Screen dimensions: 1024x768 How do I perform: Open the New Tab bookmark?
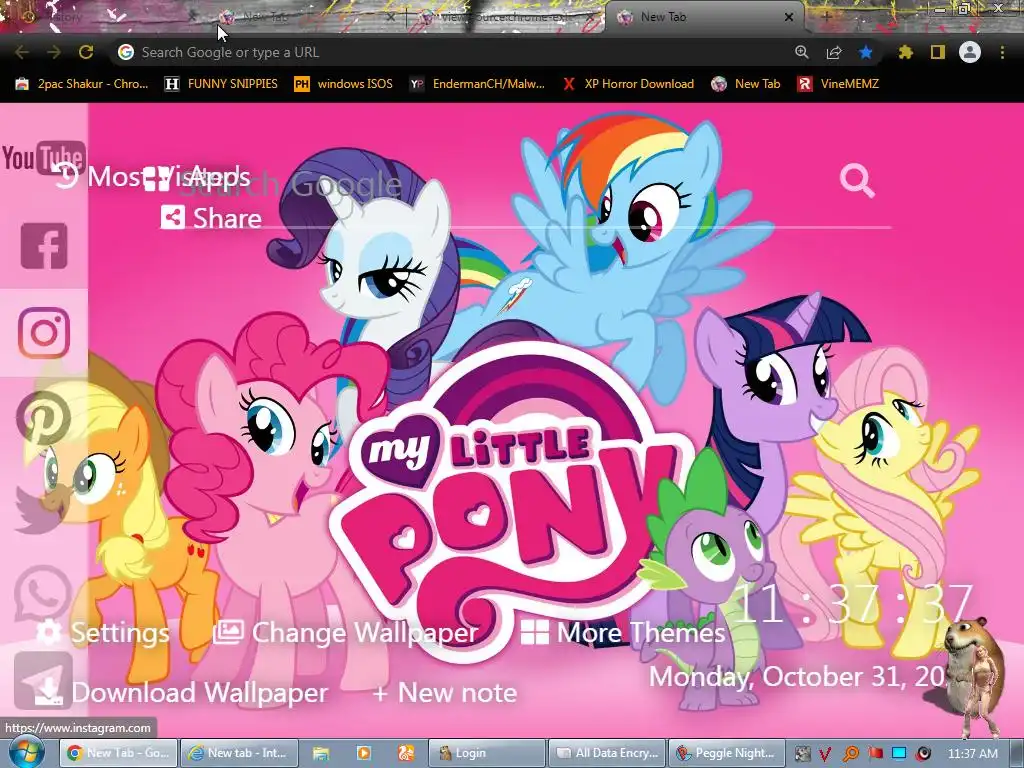(746, 84)
